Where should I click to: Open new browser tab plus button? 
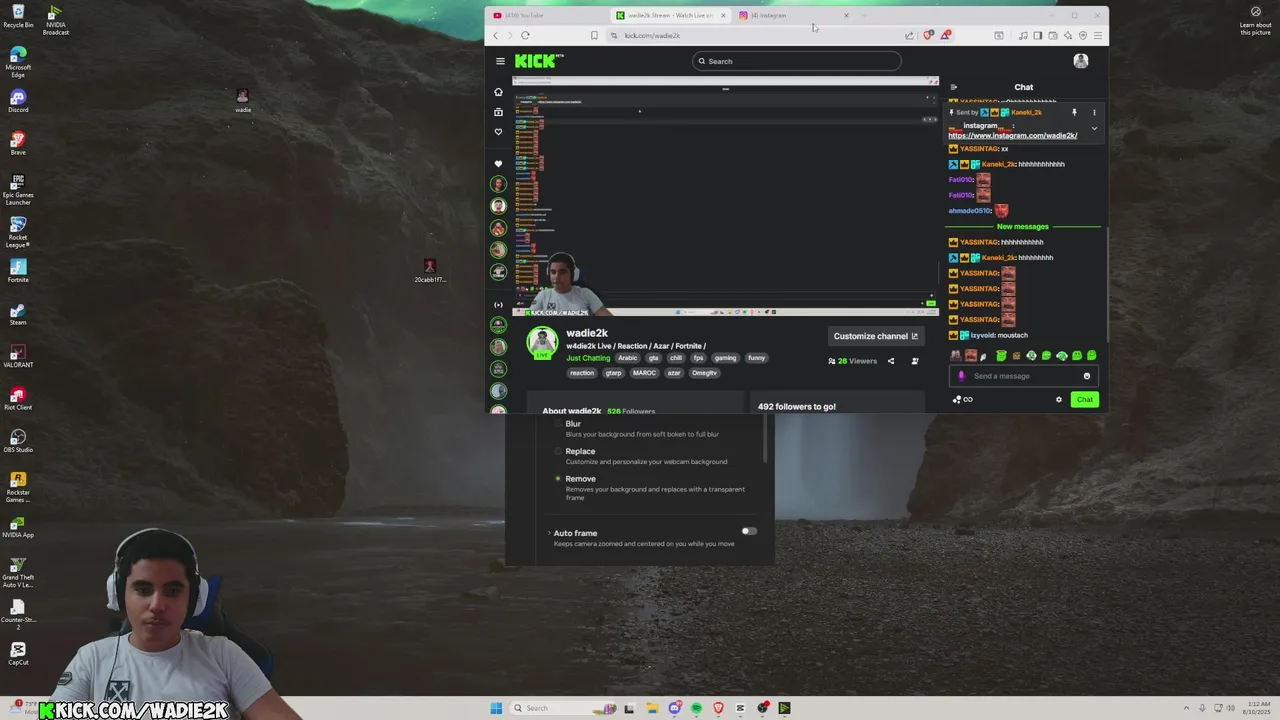[x=866, y=15]
